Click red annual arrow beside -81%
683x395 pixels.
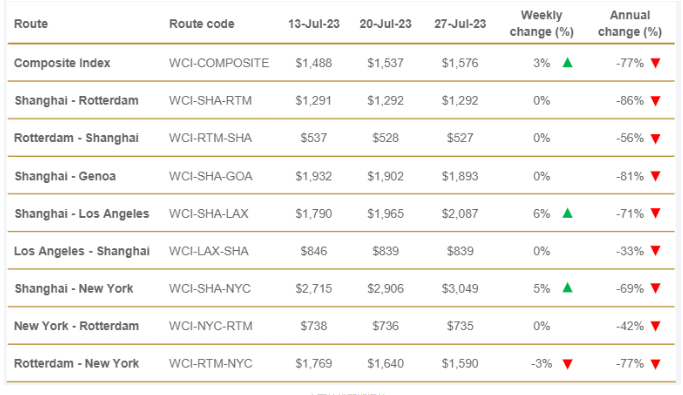point(656,176)
